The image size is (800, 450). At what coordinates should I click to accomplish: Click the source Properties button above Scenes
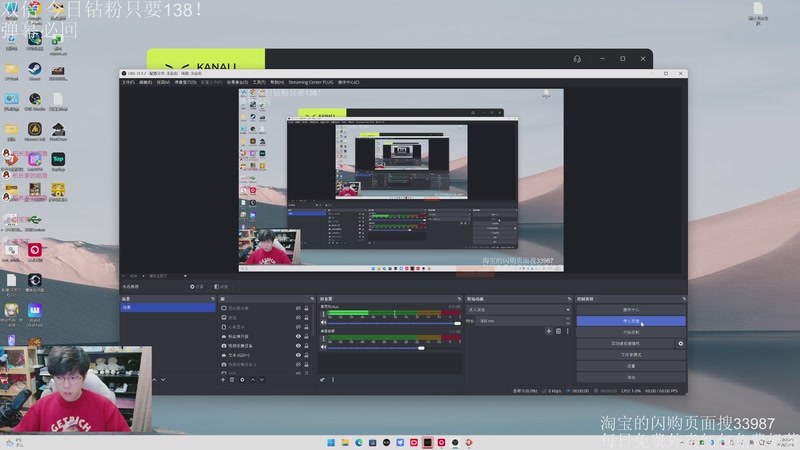pos(196,287)
